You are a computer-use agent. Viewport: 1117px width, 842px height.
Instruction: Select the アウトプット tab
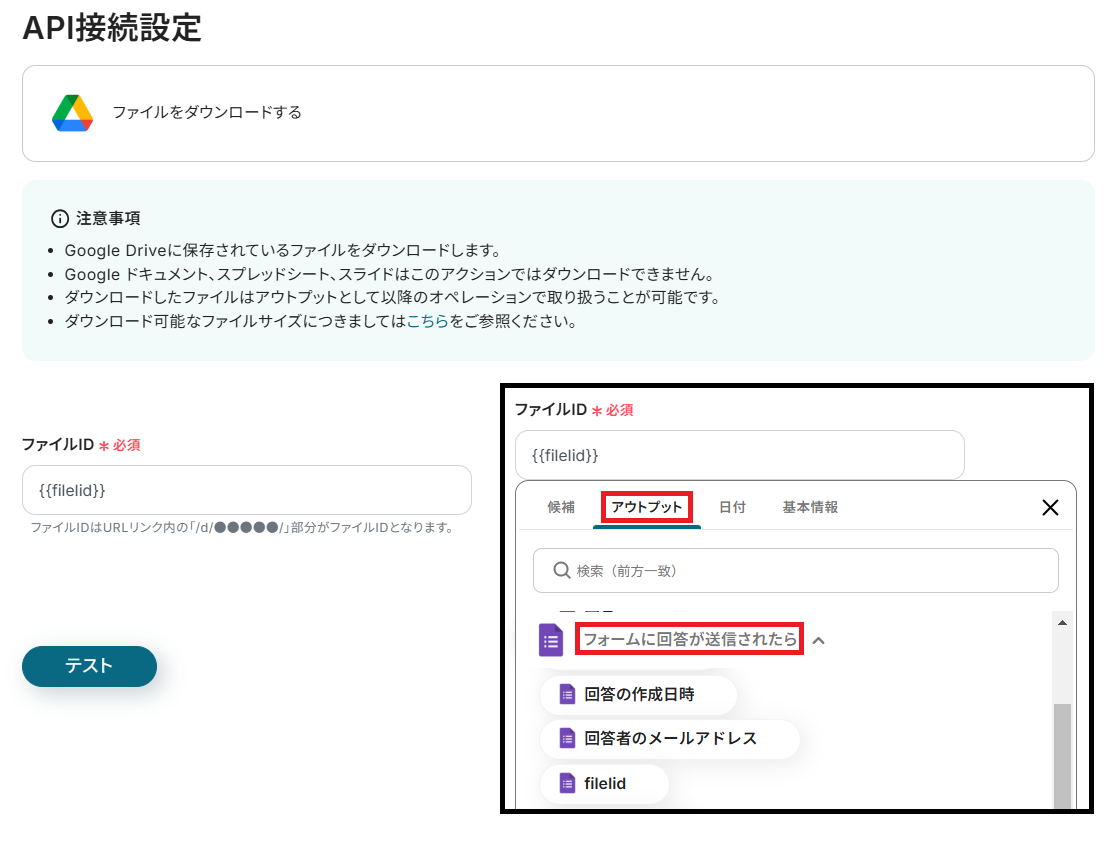point(647,507)
